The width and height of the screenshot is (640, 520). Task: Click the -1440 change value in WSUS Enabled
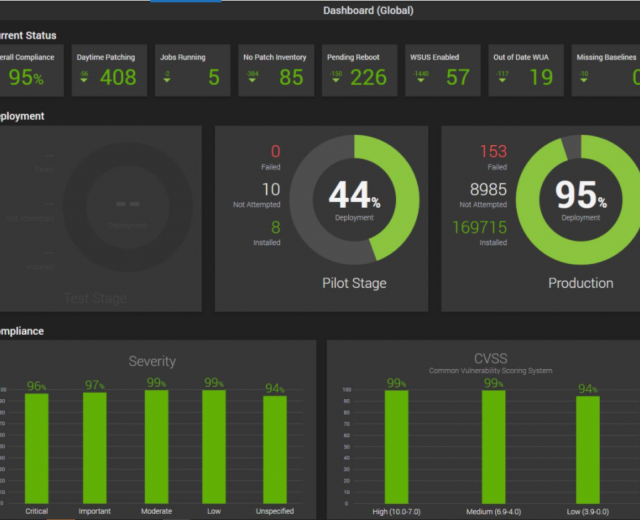click(x=420, y=74)
